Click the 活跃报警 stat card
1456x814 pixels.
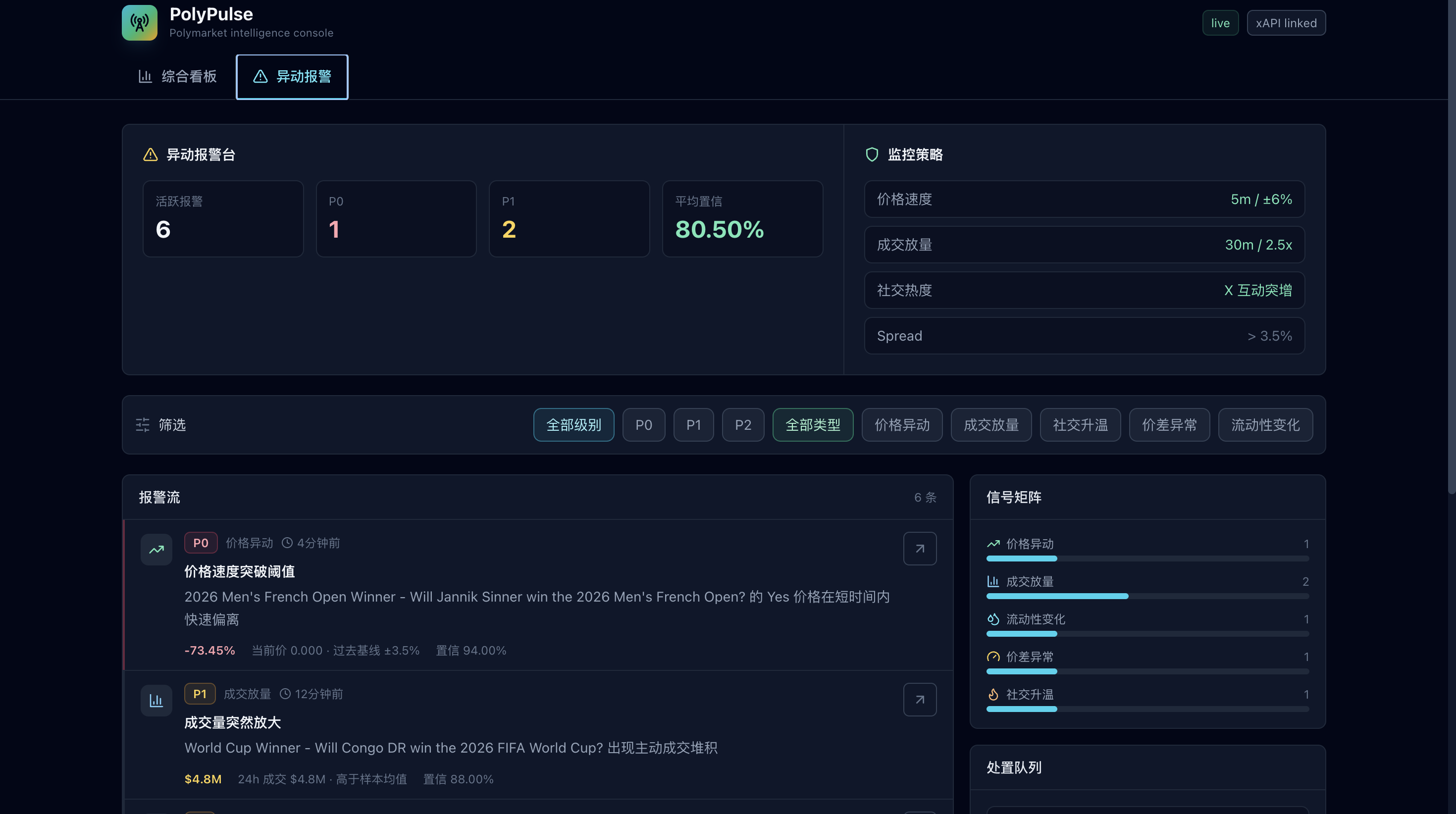pyautogui.click(x=223, y=219)
